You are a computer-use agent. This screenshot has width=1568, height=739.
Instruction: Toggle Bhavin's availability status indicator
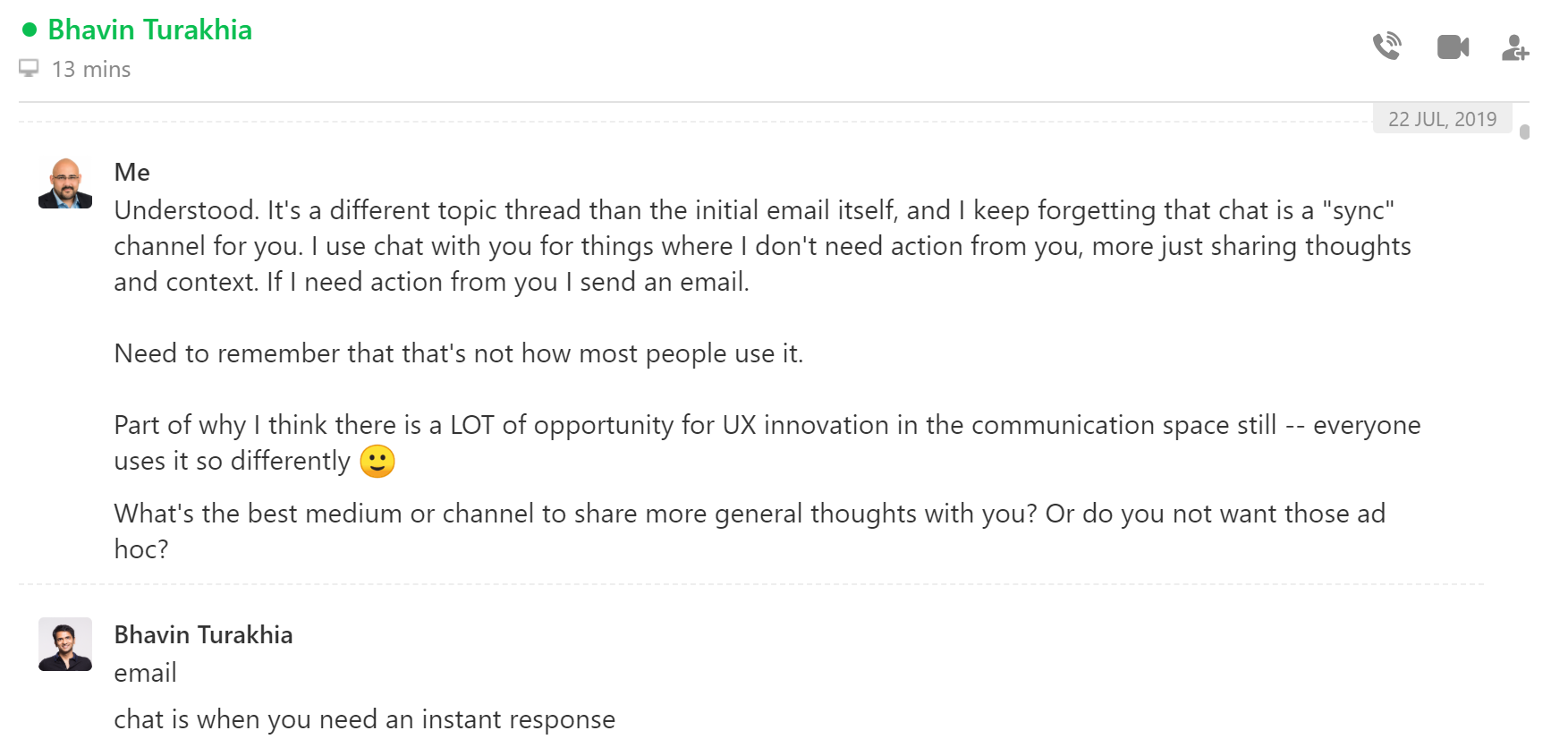point(30,30)
